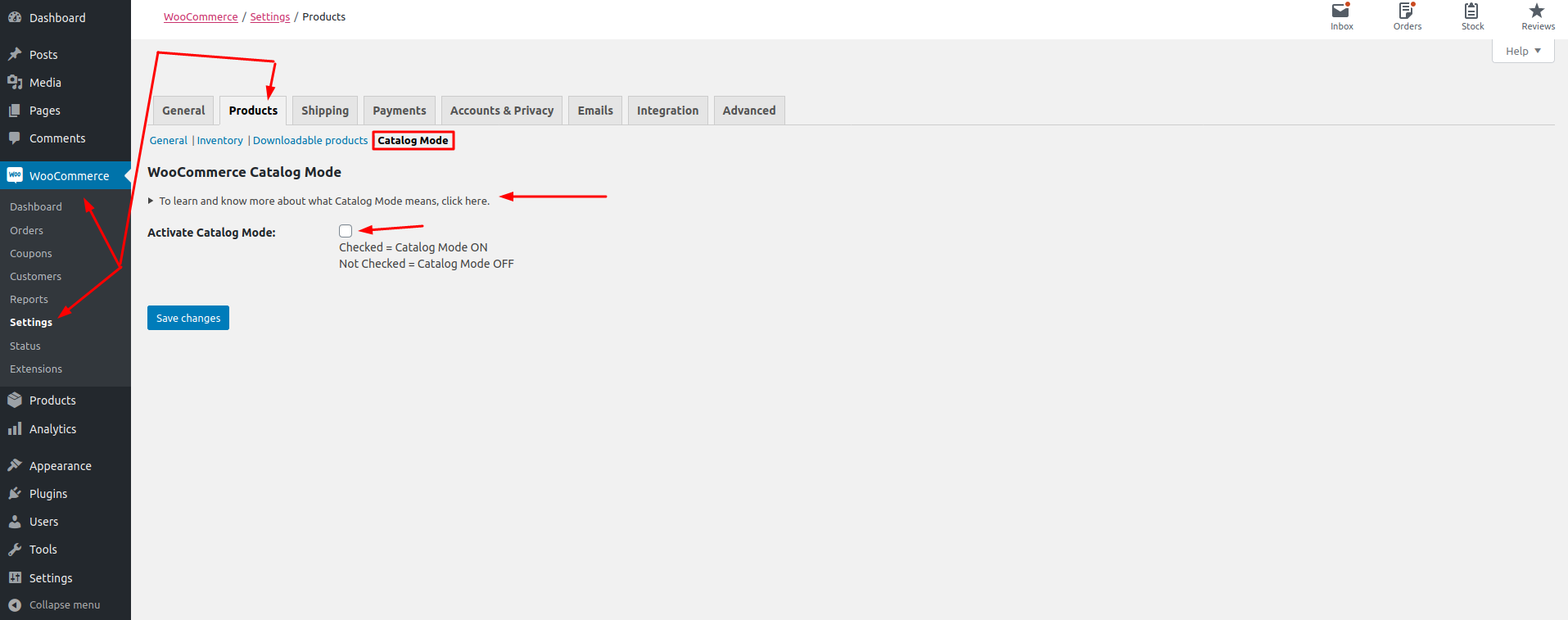This screenshot has width=1568, height=620.
Task: Click the Users person icon
Action: click(x=15, y=521)
